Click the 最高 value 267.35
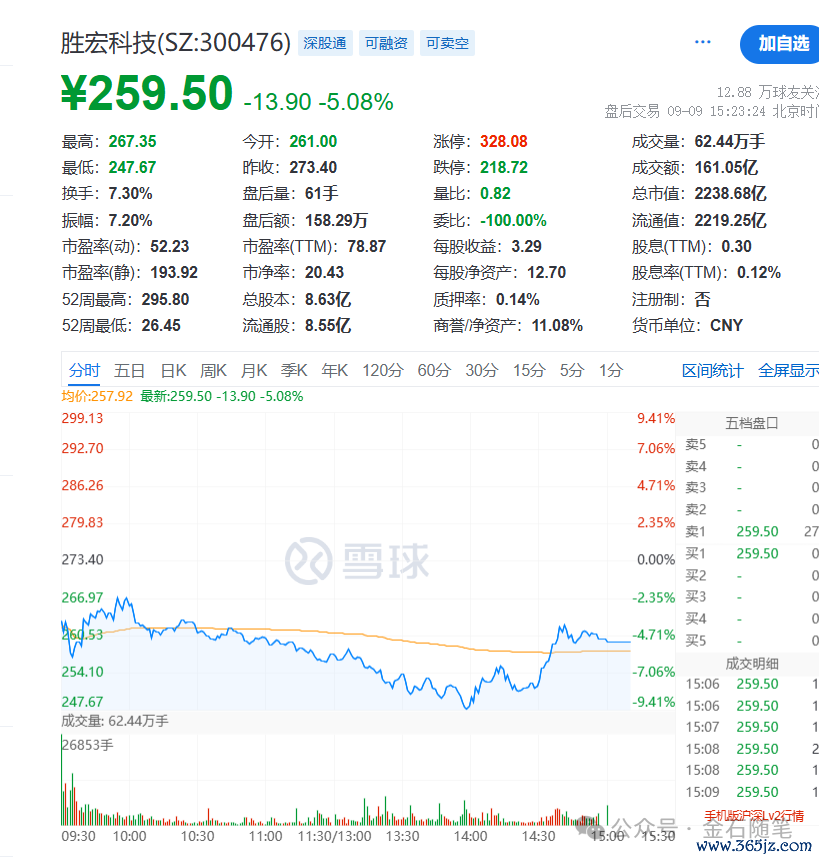 point(132,142)
